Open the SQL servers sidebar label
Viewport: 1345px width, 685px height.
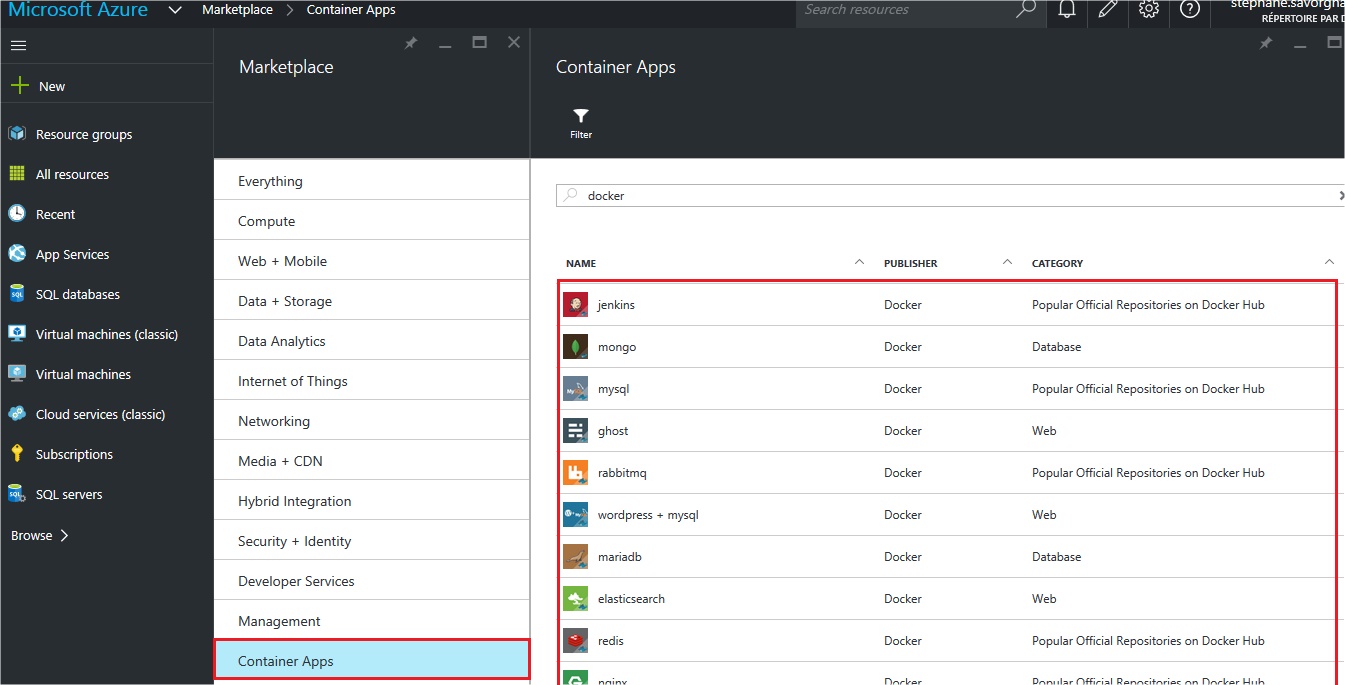tap(69, 494)
